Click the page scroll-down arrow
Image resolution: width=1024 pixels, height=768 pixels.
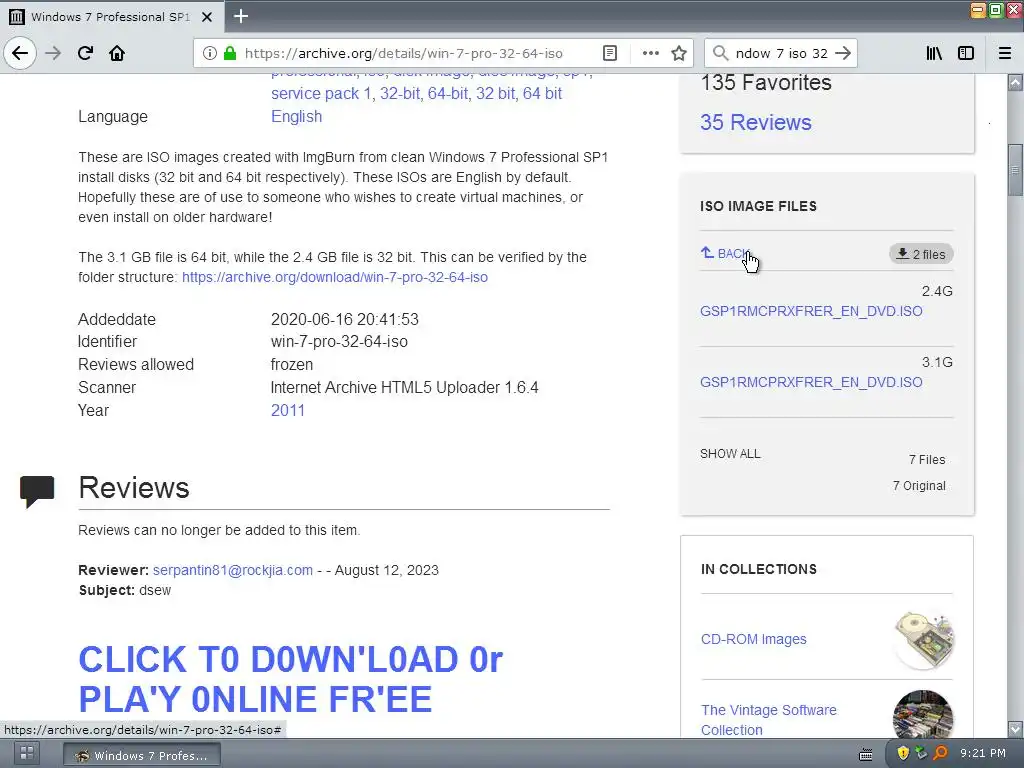(1015, 729)
